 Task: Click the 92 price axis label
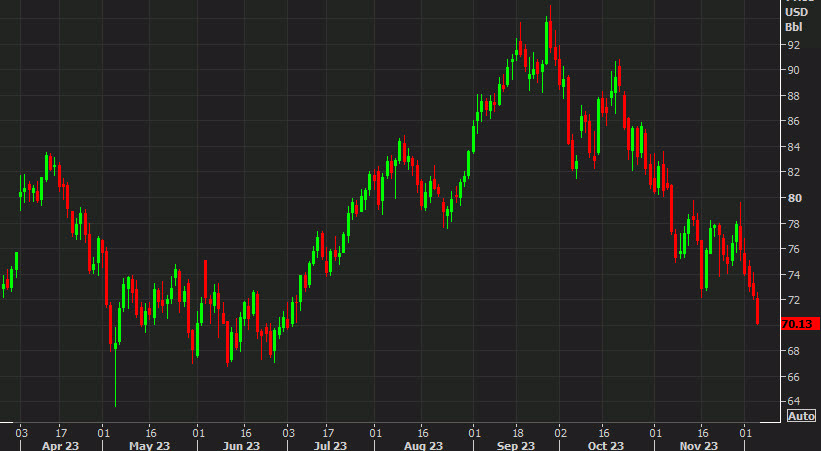tap(793, 45)
